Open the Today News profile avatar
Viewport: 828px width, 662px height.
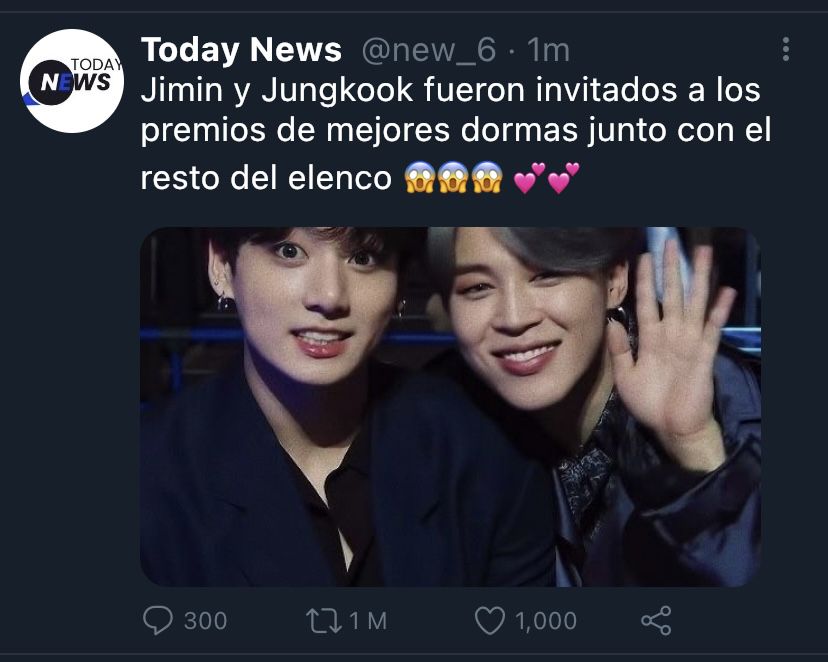(72, 81)
